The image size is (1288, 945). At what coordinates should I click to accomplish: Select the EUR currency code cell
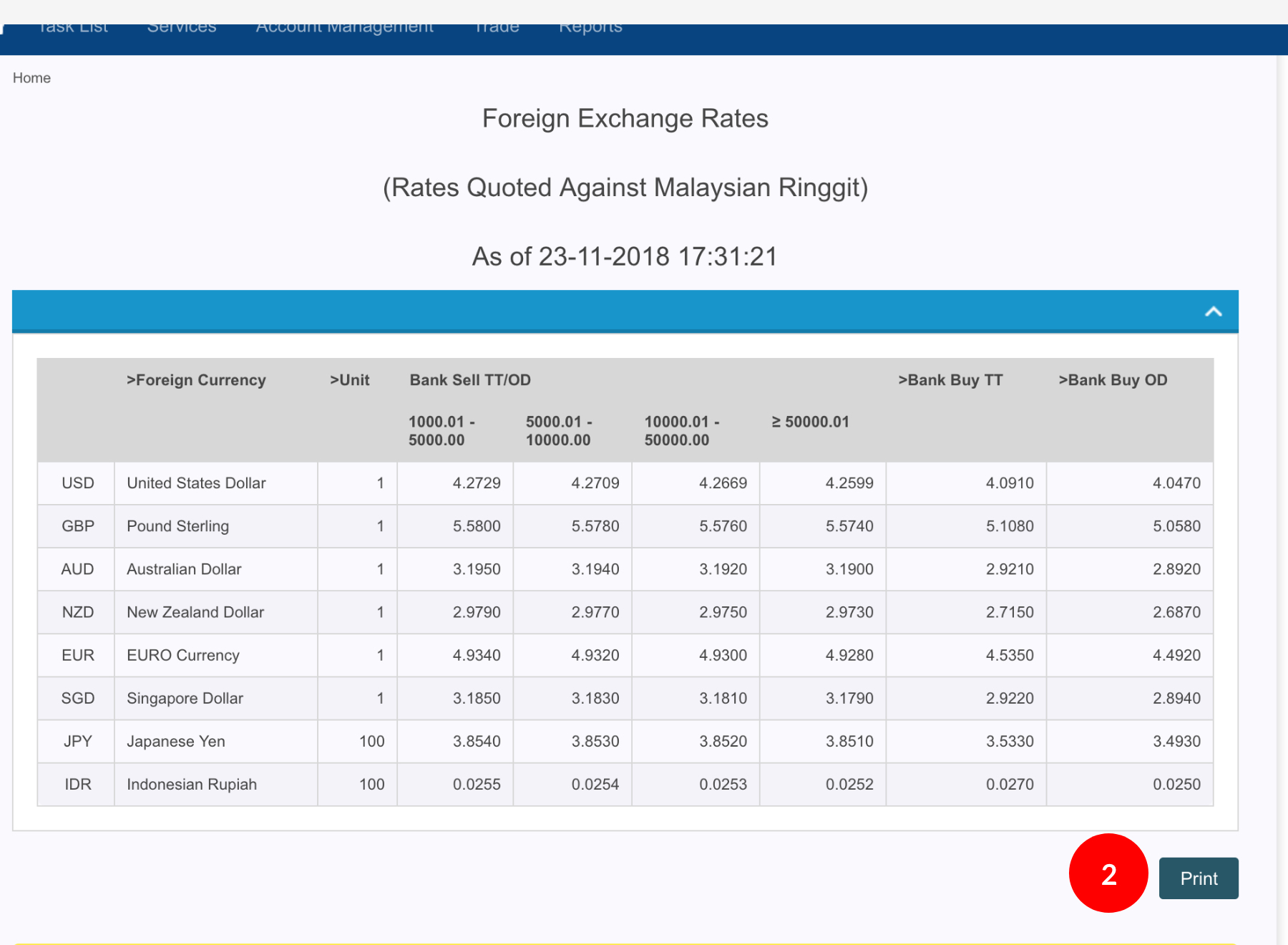[77, 655]
